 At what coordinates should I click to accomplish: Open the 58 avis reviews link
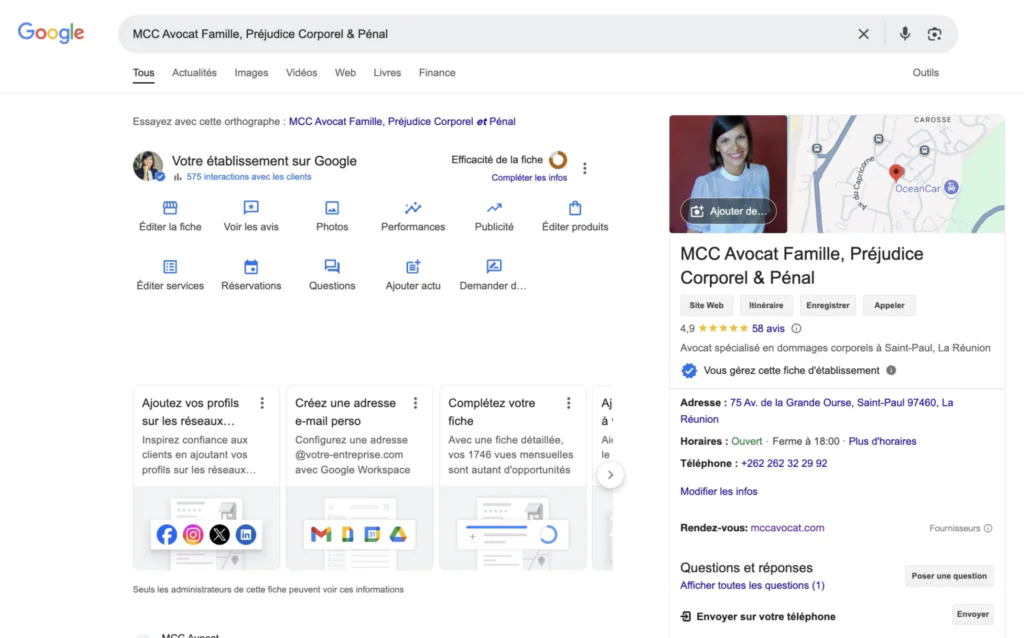coord(768,328)
